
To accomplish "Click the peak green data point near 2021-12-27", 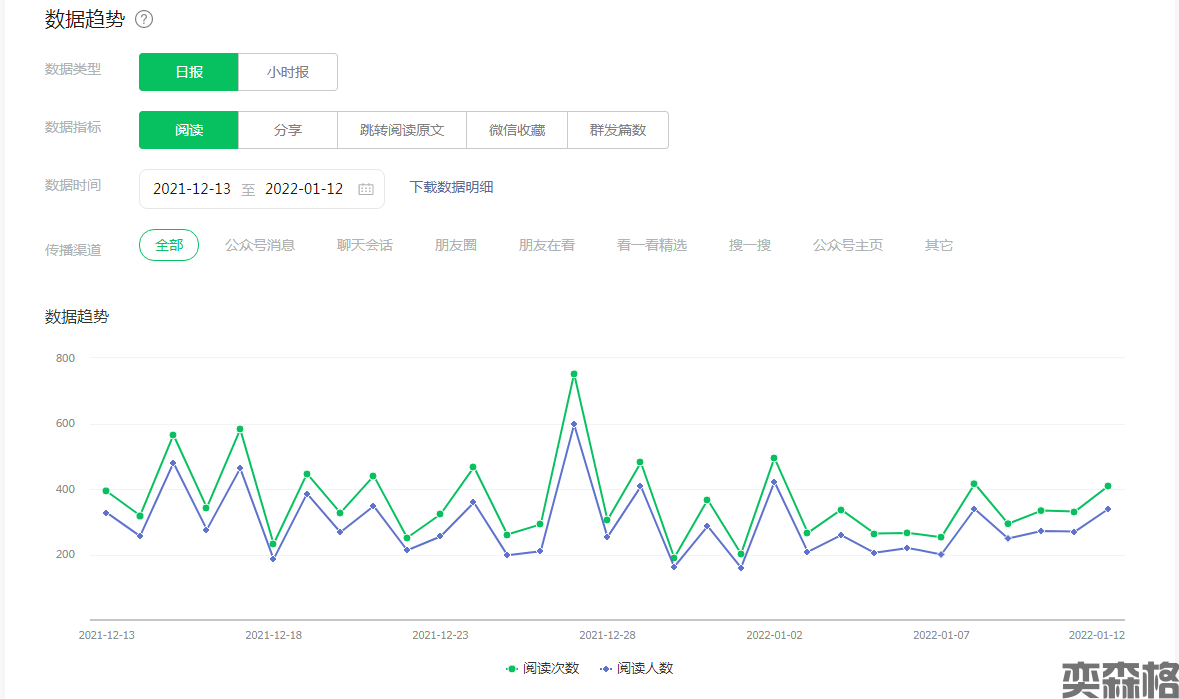I will tap(574, 374).
